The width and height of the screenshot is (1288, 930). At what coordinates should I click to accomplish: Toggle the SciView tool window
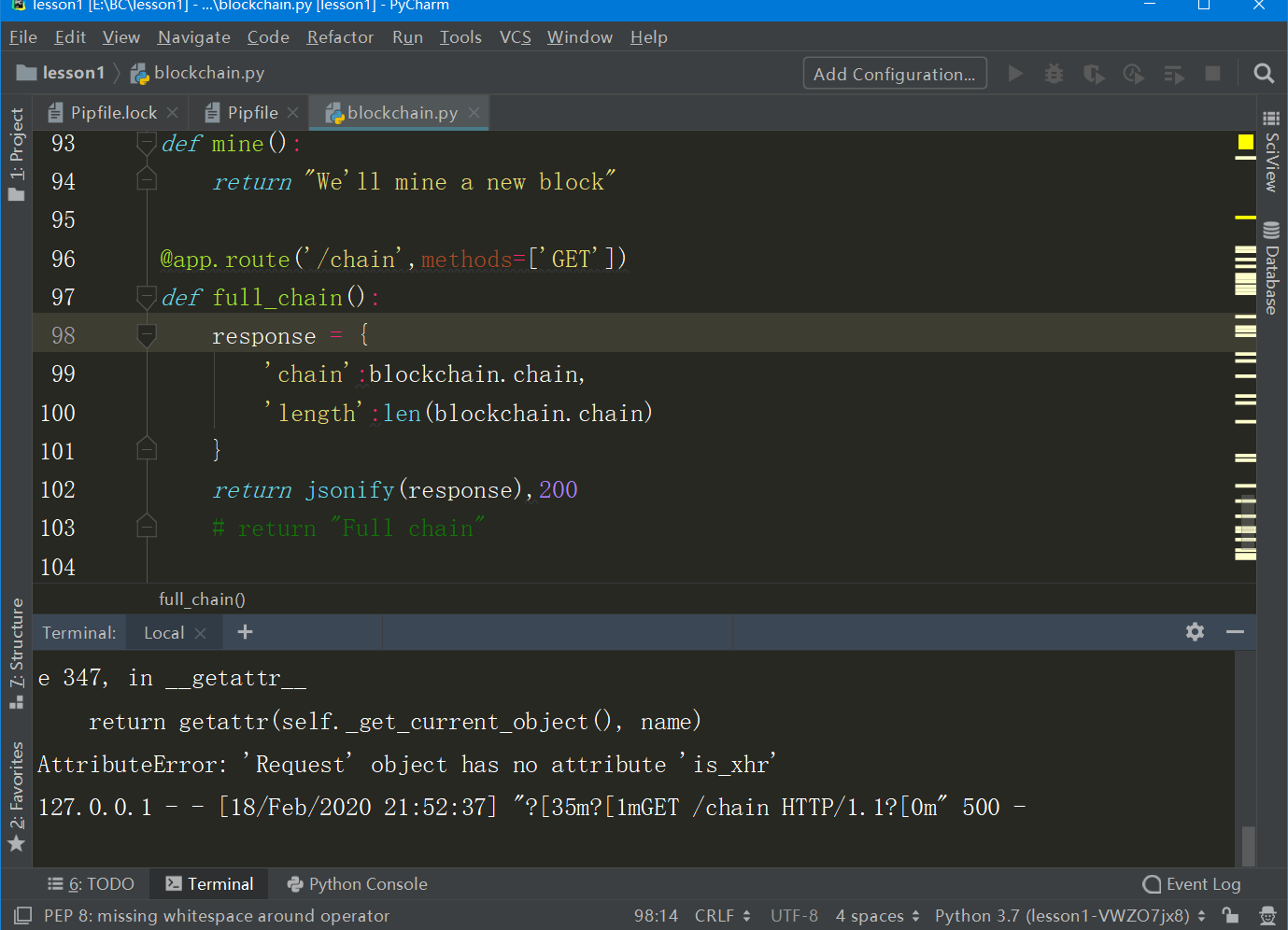(x=1271, y=151)
